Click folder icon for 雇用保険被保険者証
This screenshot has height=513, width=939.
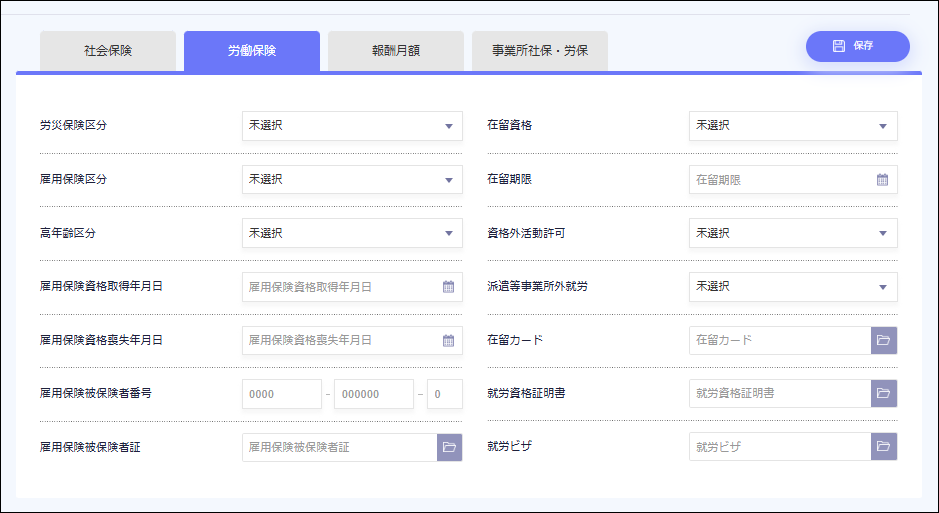tap(449, 447)
